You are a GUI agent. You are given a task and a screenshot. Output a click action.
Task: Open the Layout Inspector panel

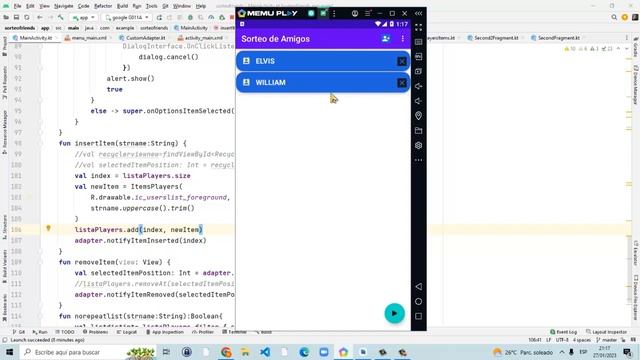click(x=607, y=332)
